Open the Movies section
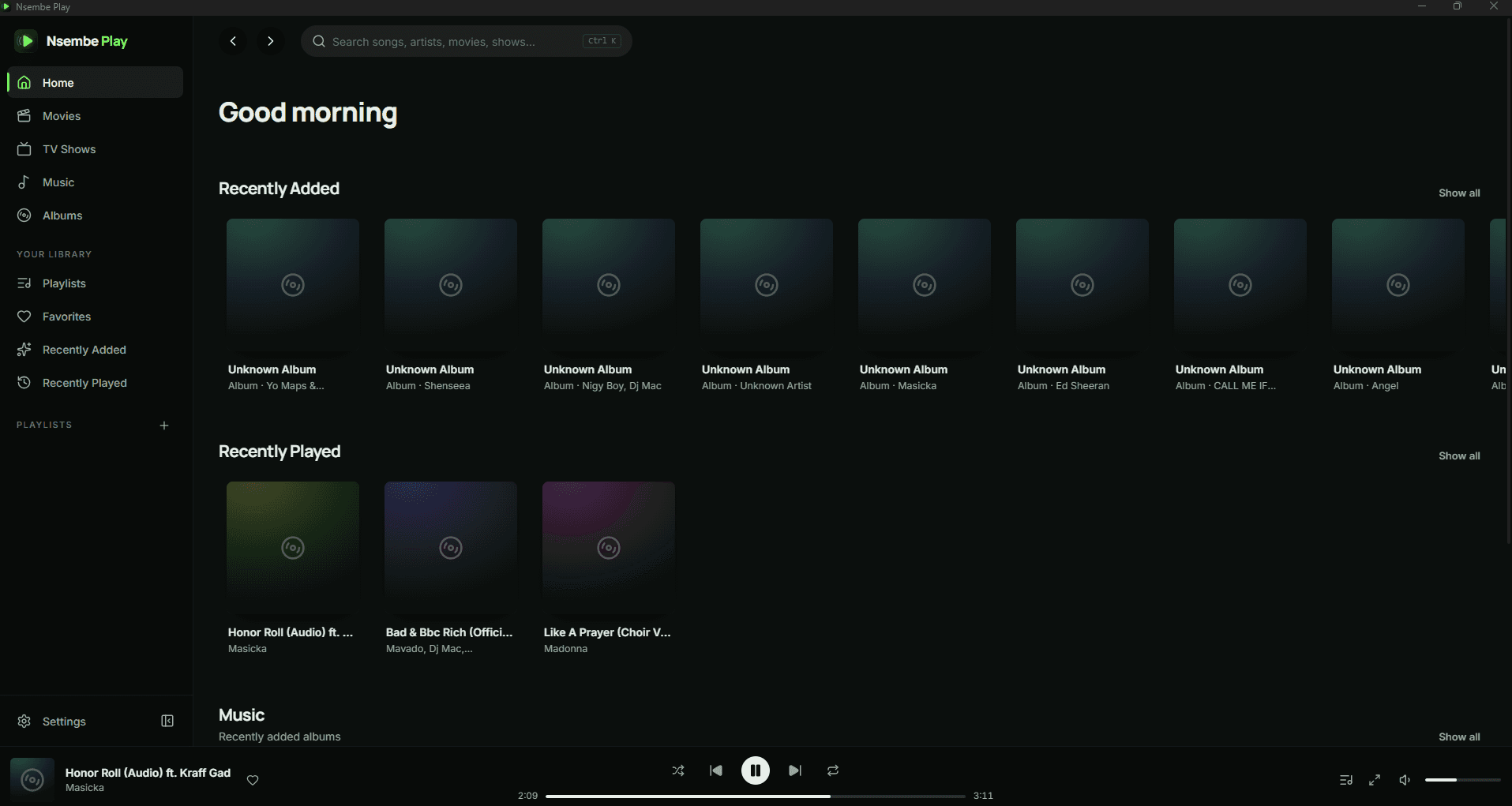 96,116
